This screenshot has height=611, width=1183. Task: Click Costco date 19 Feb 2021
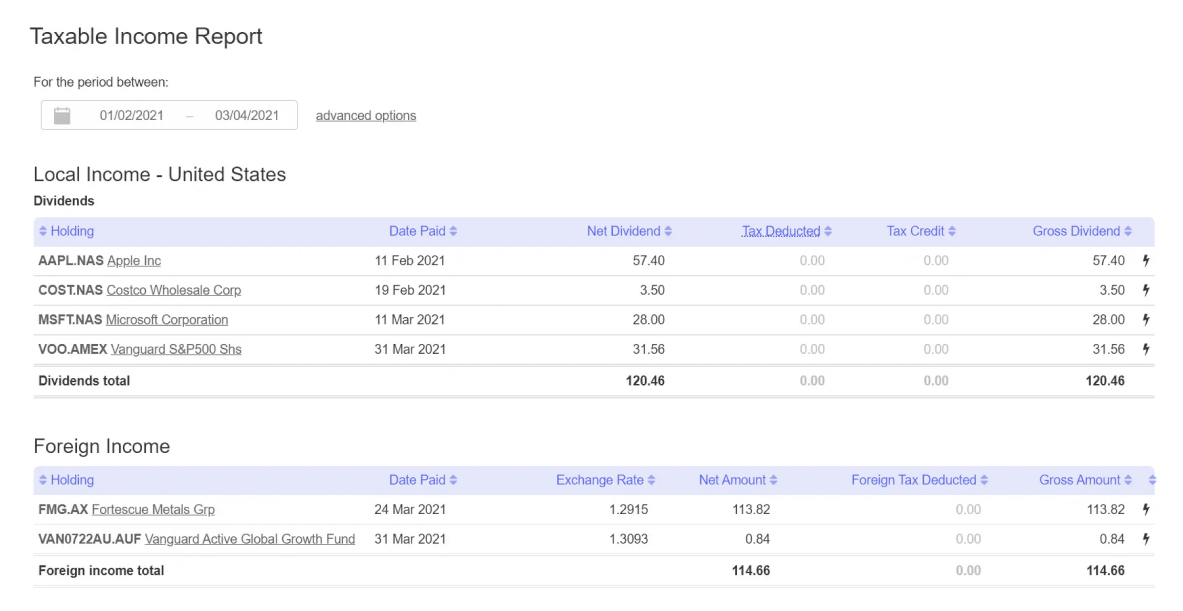tap(410, 290)
